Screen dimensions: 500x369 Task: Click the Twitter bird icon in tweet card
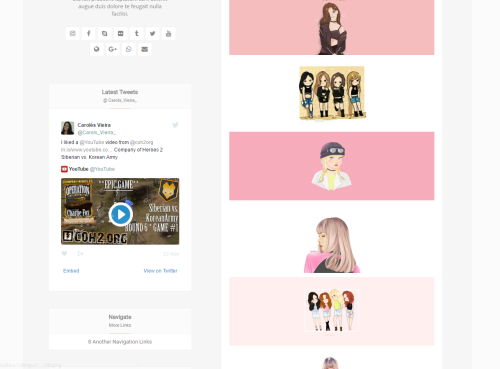click(x=175, y=125)
